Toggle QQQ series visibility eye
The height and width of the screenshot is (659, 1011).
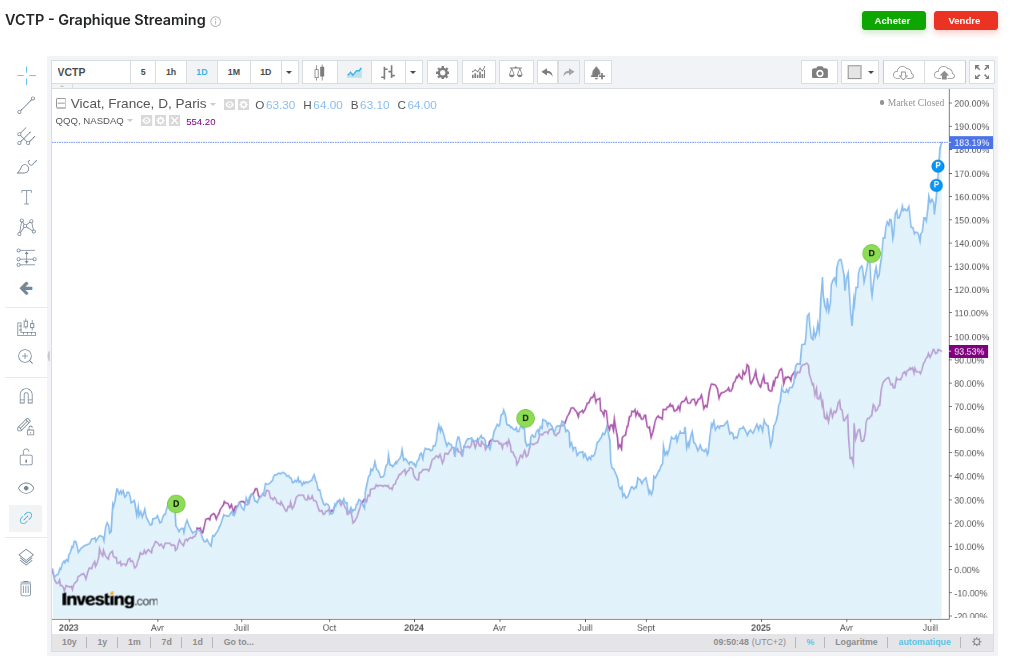(x=146, y=121)
